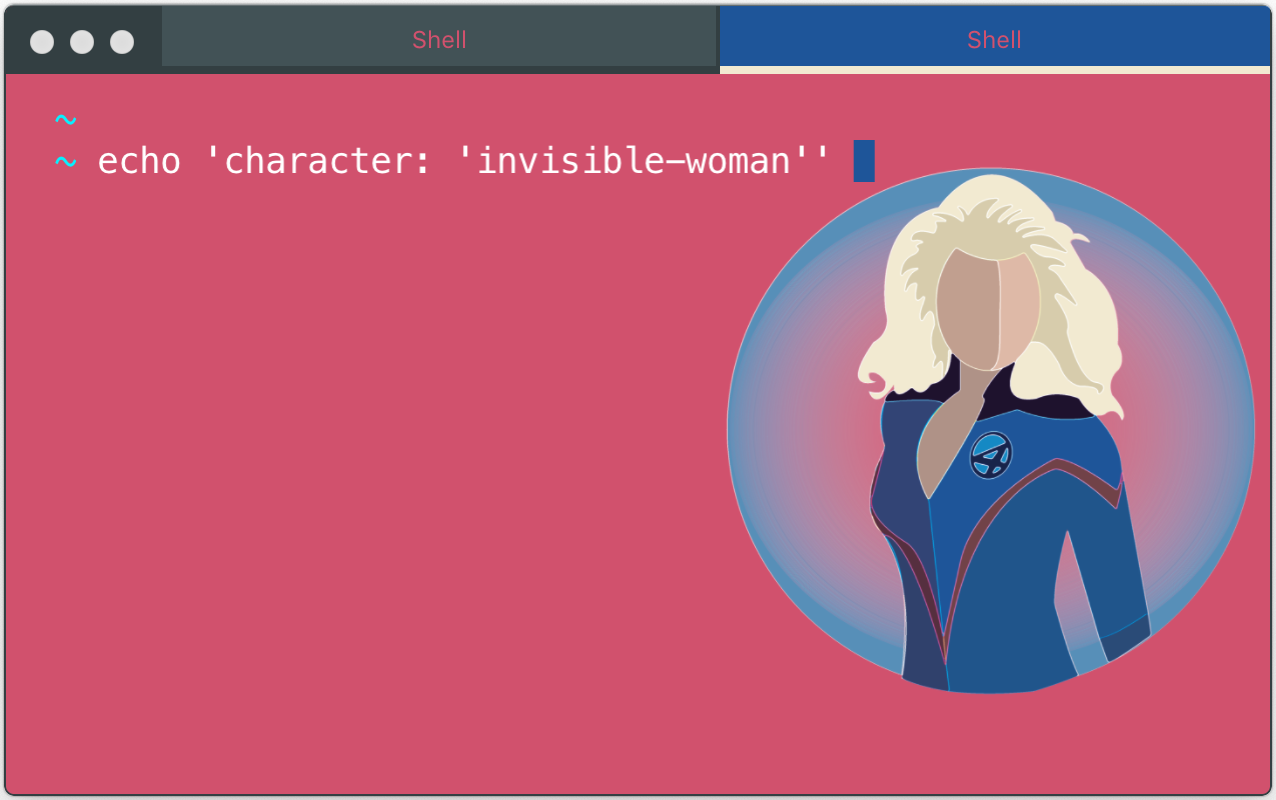Click the cyan tilde prompt on the first line
Screen dimensions: 1276x800
point(65,120)
